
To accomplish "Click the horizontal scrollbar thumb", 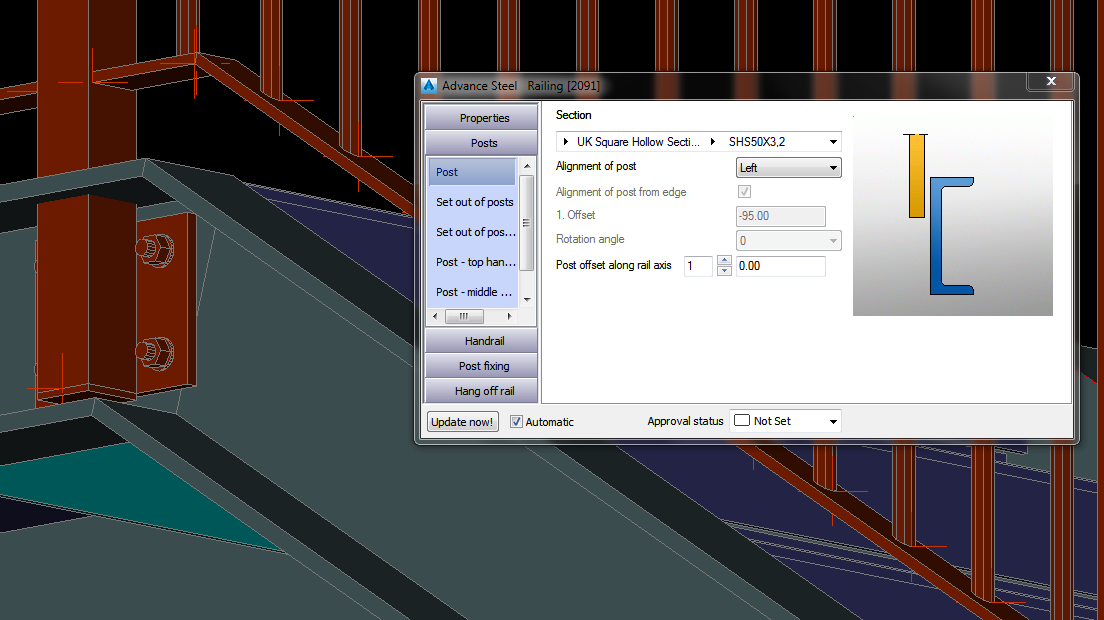I will click(x=464, y=316).
